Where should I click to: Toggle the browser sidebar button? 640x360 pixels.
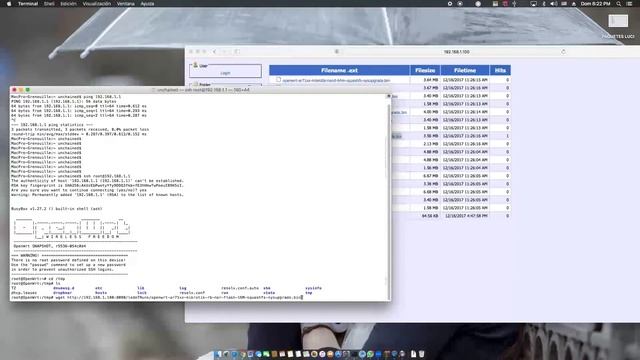(237, 52)
